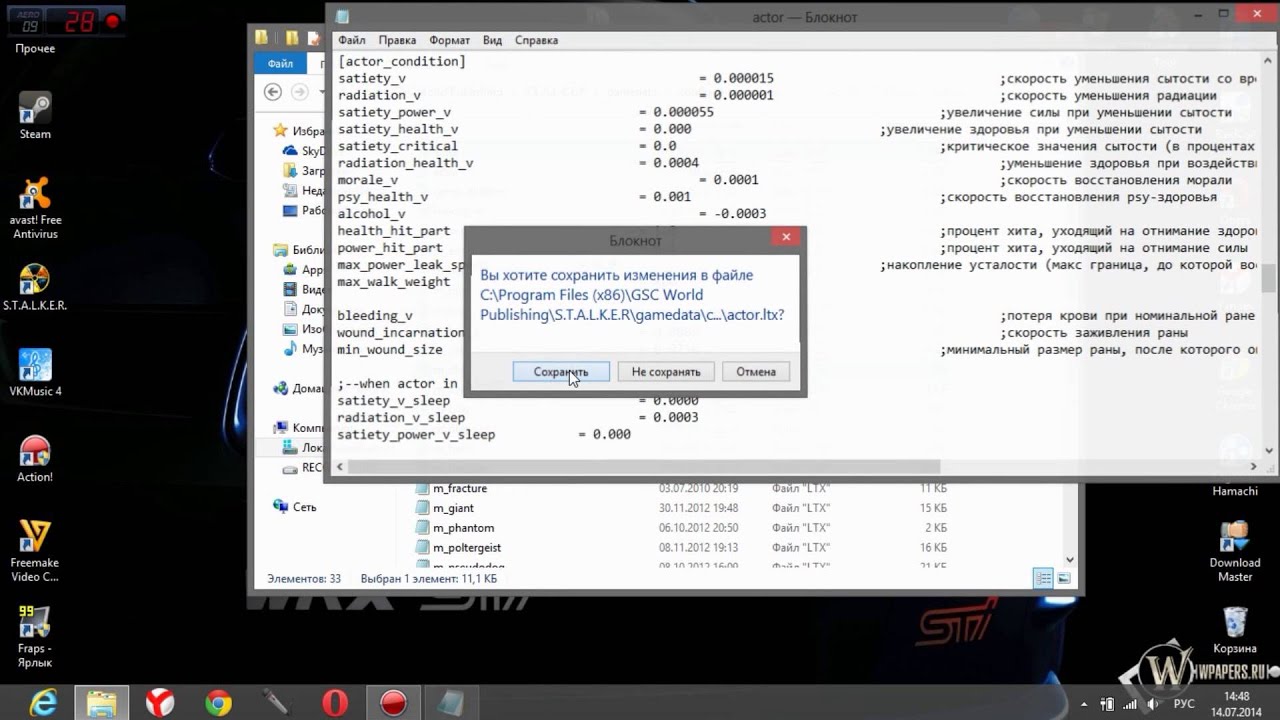Switch Explorer to details view icon
1280x720 pixels.
(x=1044, y=578)
